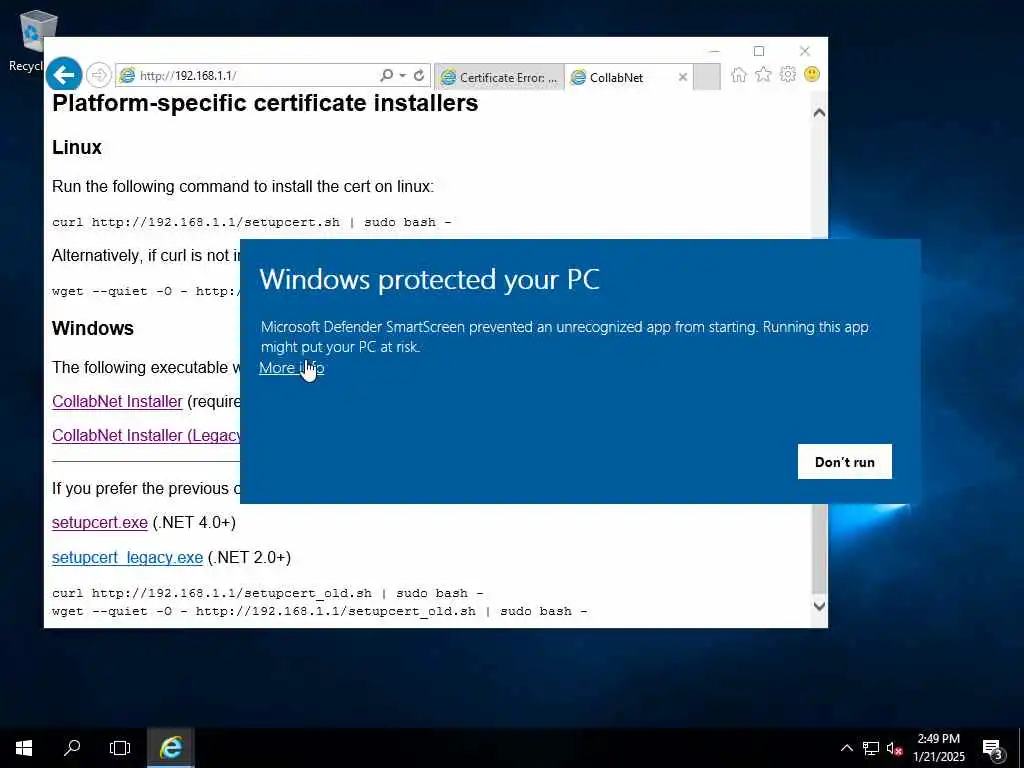Click the page scrollbar down arrow
This screenshot has width=1024, height=768.
[819, 606]
